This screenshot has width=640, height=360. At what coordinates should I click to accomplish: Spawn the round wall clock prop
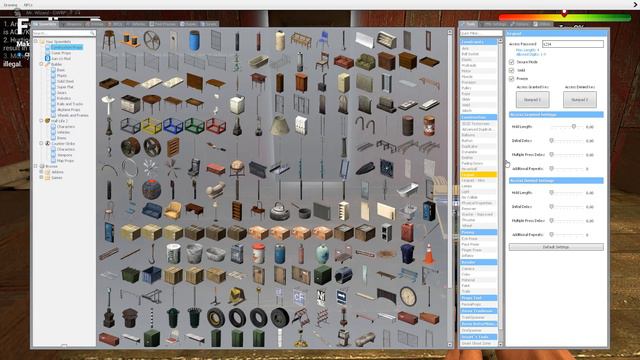pyautogui.click(x=408, y=296)
